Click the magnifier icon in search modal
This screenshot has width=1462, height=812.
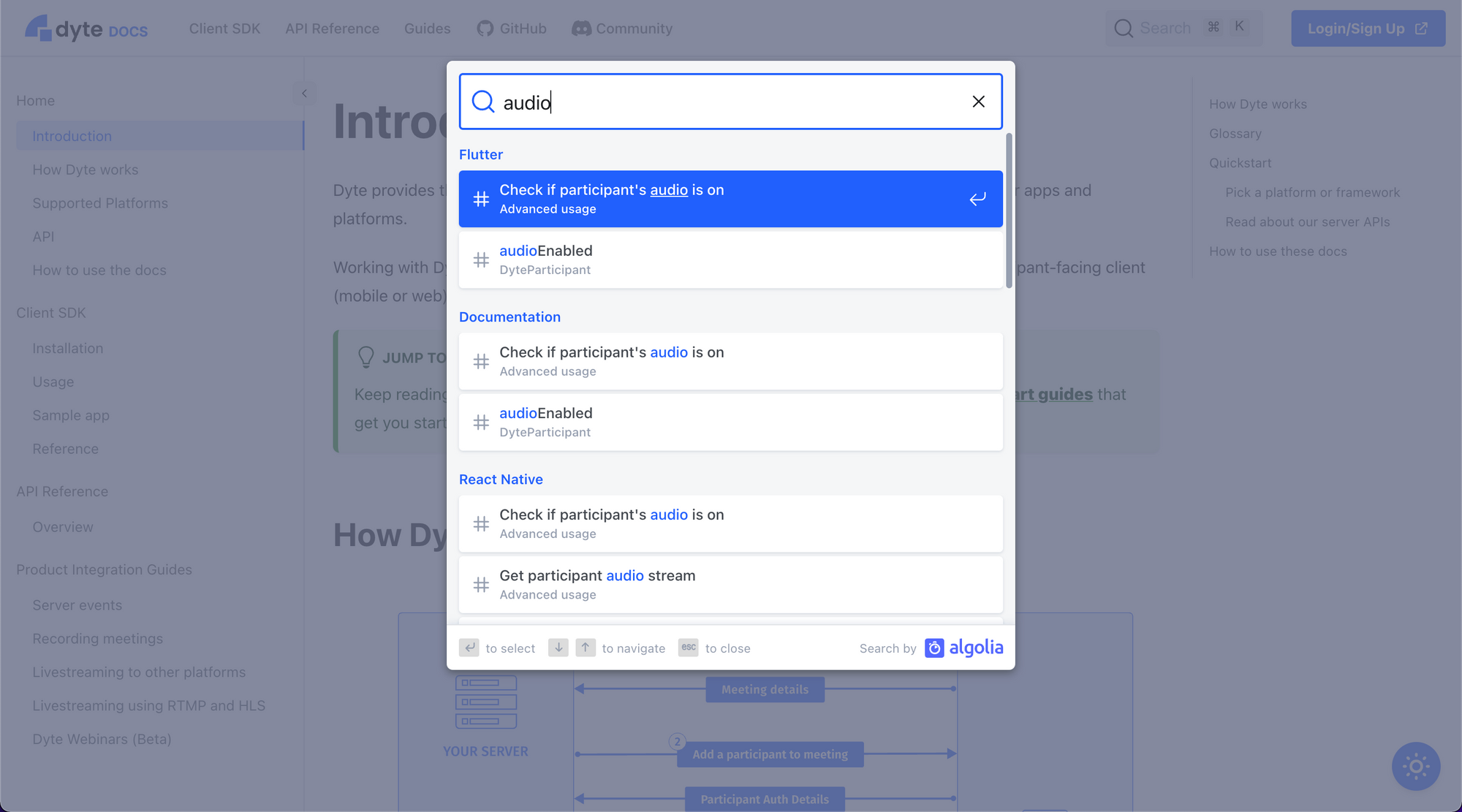click(x=482, y=102)
